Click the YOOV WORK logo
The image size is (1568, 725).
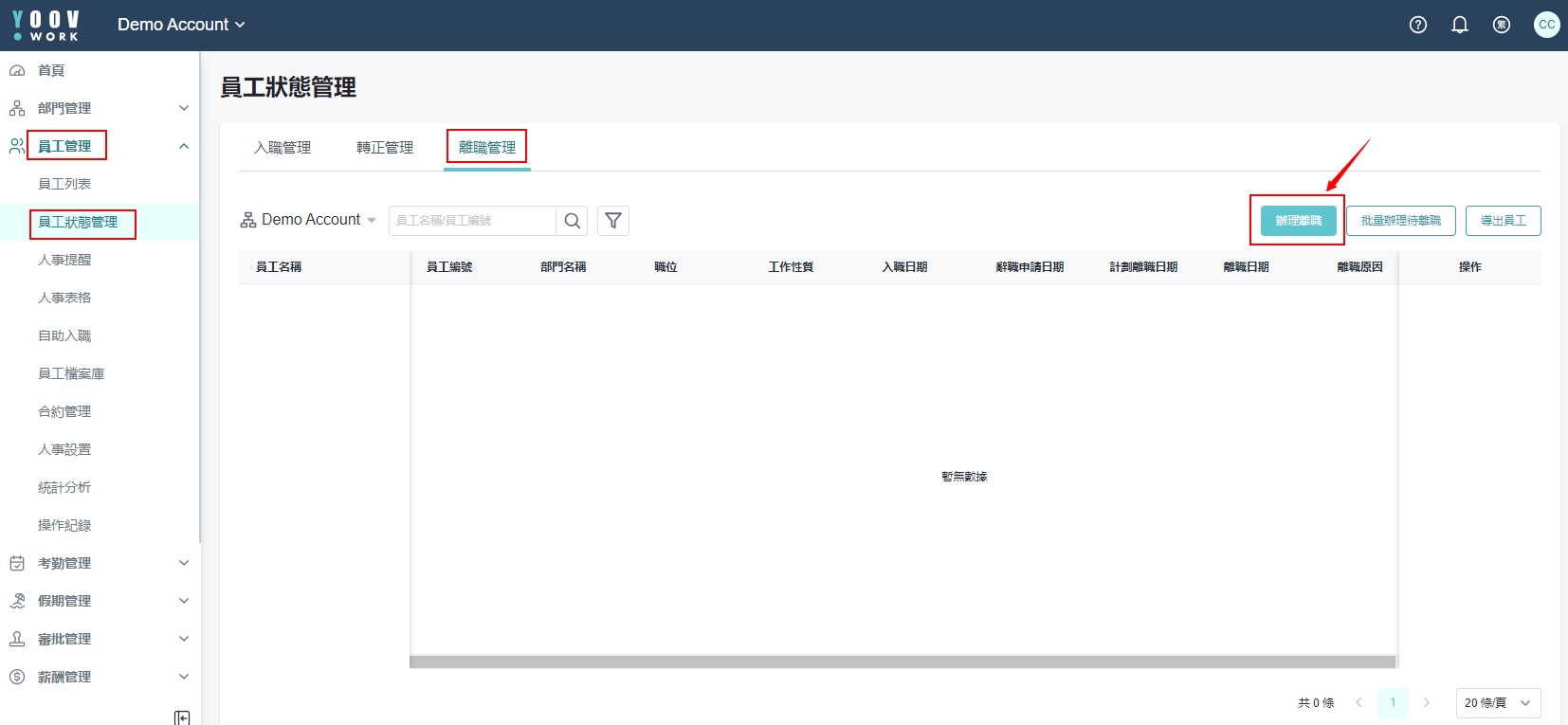(46, 25)
